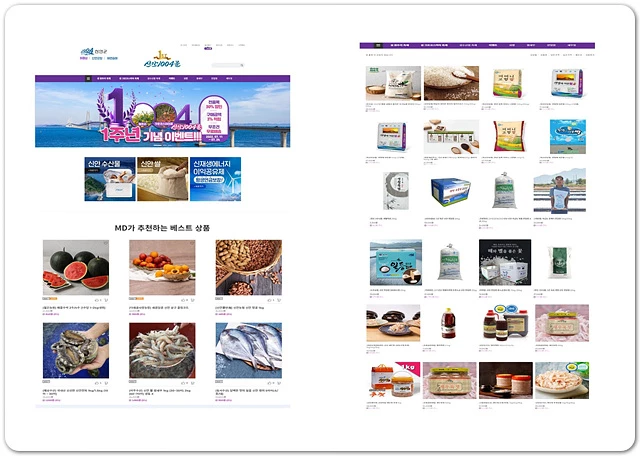Open the 신안 수산물 banner
Viewport: 640px width, 456px height.
point(109,180)
